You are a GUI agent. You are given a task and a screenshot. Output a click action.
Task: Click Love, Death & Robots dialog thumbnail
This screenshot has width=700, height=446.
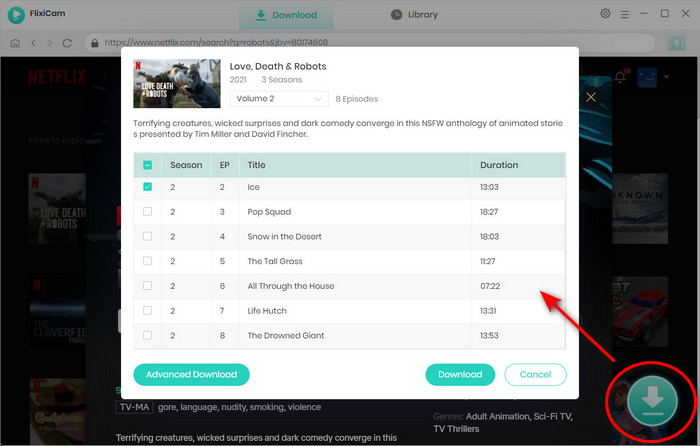pos(177,83)
